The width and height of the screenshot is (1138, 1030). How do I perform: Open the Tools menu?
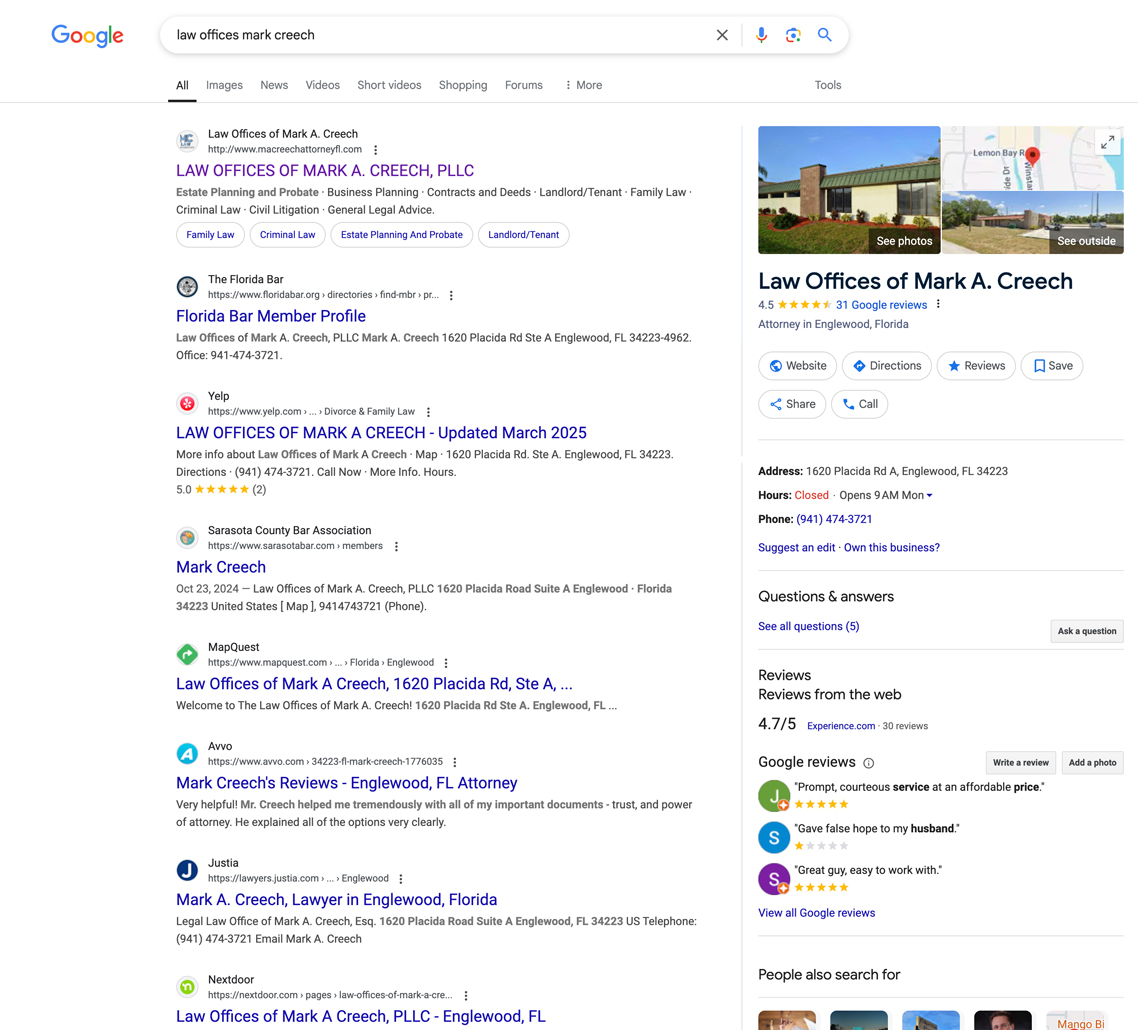coord(827,85)
